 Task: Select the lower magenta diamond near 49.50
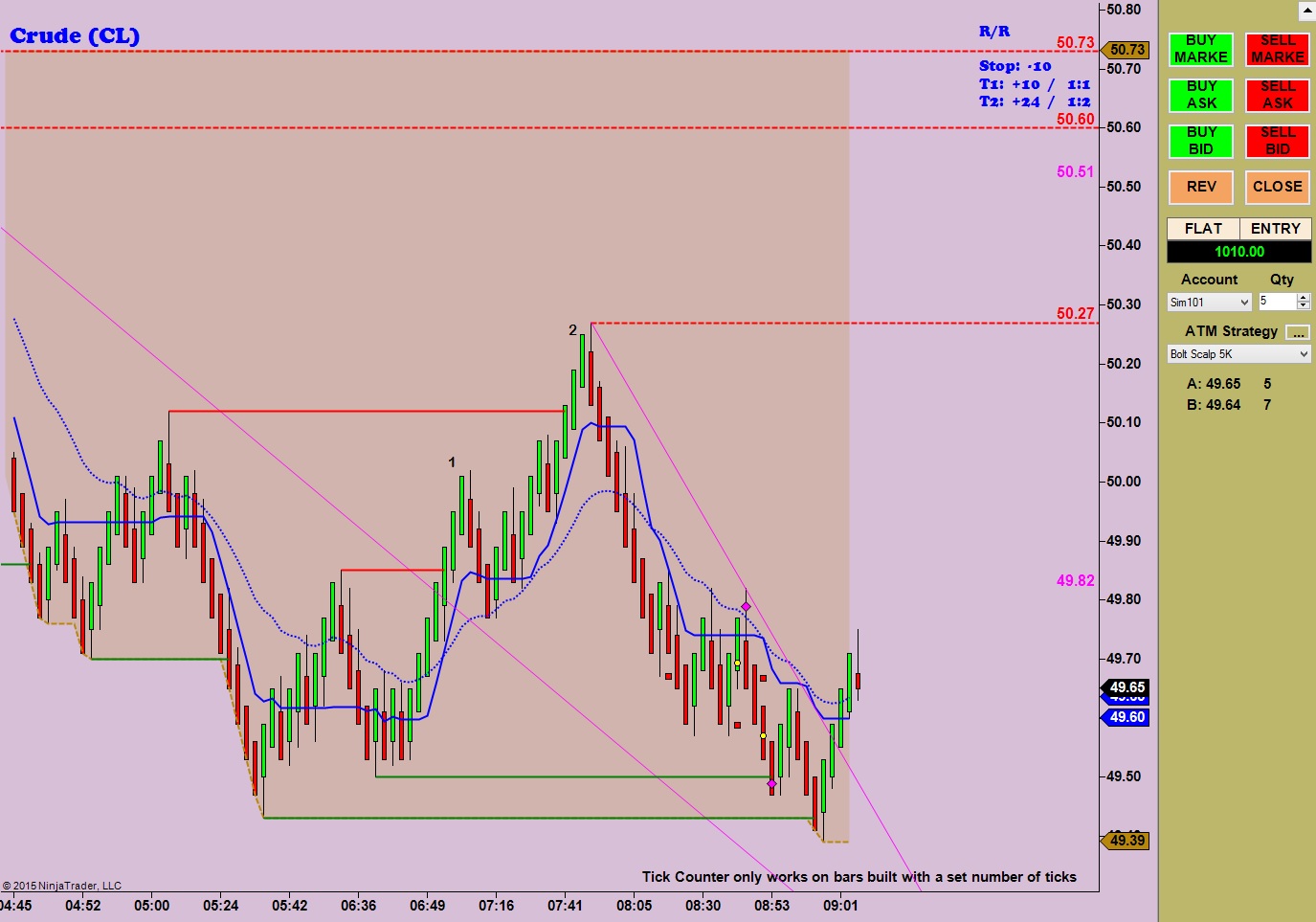click(771, 784)
